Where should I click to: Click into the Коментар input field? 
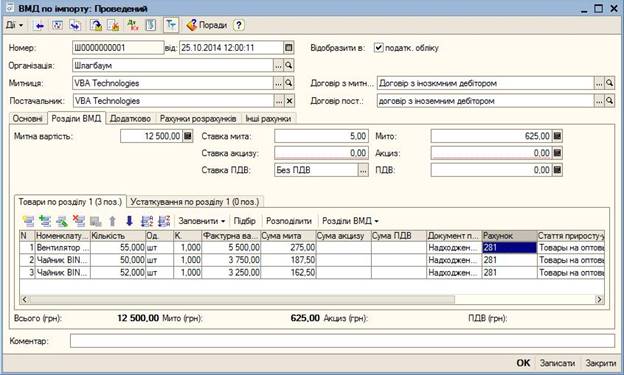pos(342,341)
